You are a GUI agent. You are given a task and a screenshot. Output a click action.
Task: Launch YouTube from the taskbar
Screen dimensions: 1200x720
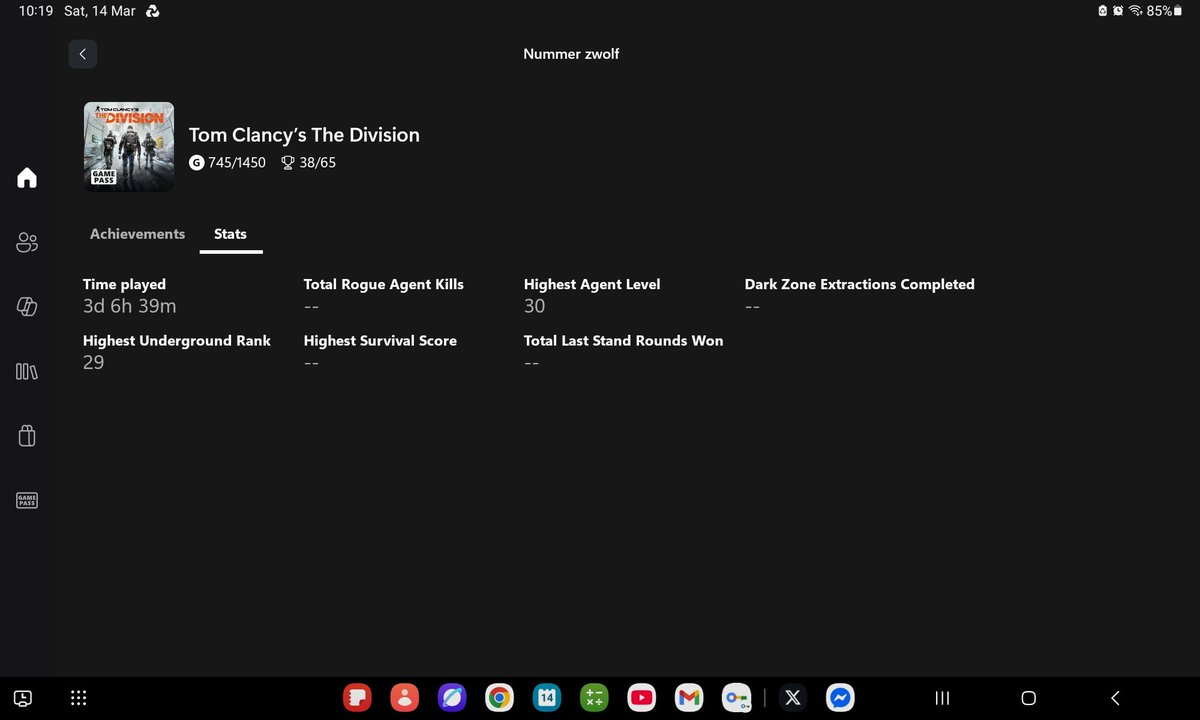(641, 698)
